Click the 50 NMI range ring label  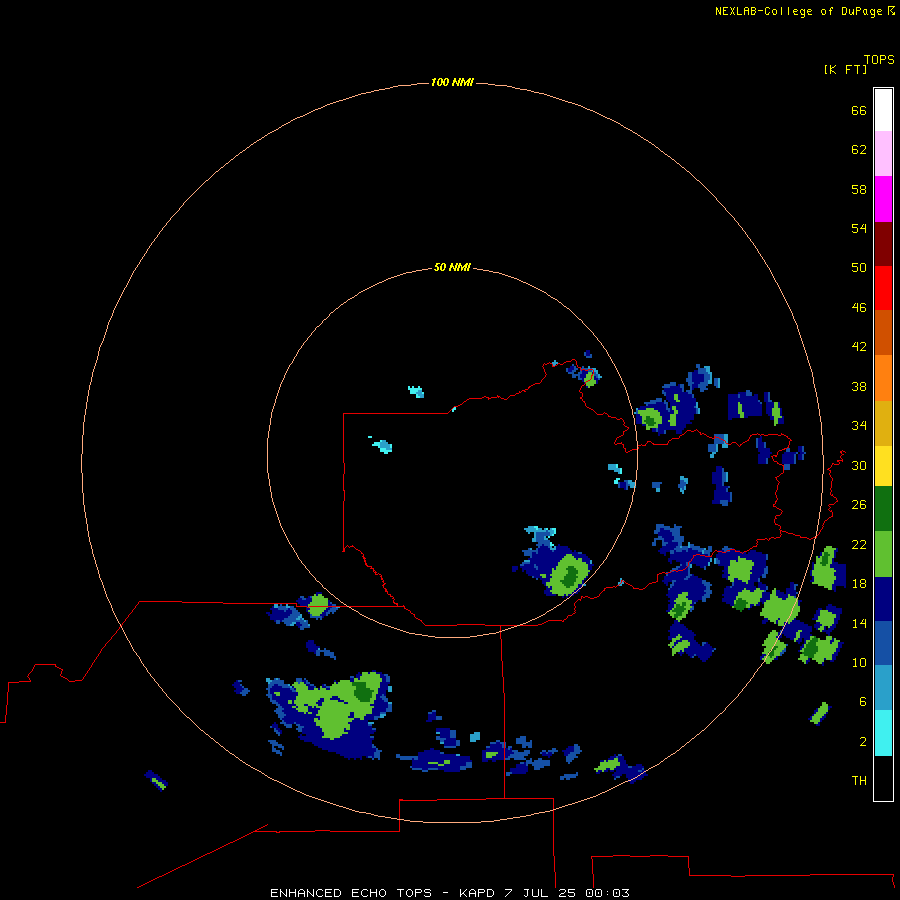point(452,267)
